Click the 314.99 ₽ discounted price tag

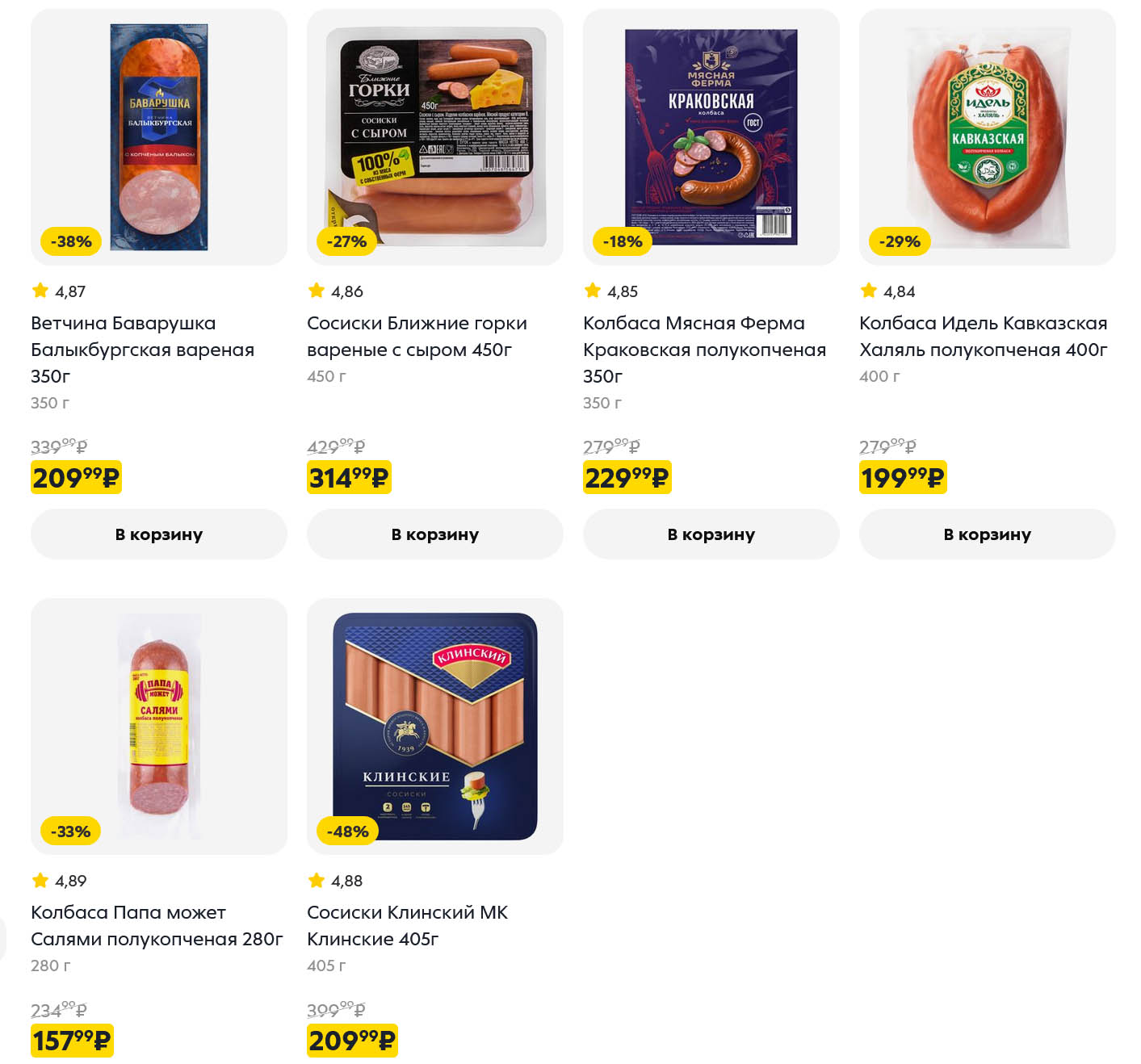click(349, 478)
